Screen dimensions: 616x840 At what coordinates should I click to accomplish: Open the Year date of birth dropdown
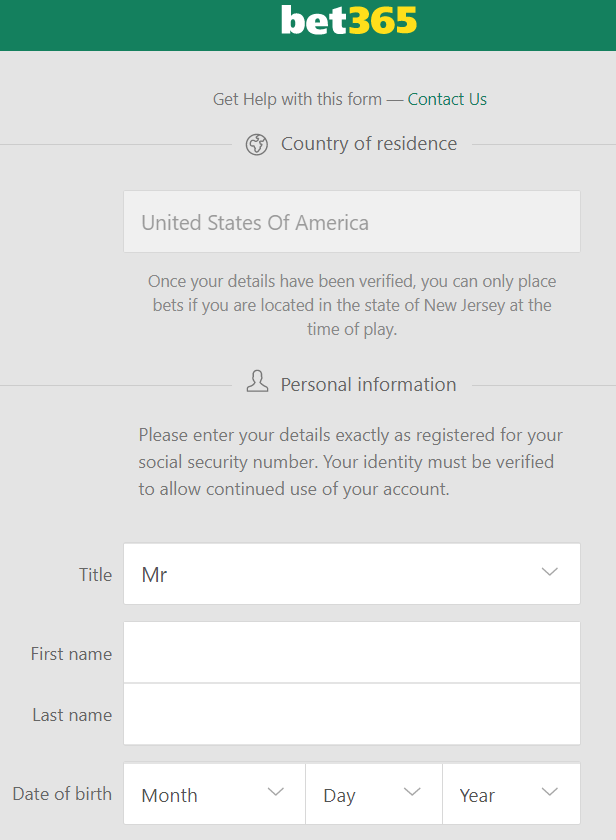pyautogui.click(x=512, y=794)
